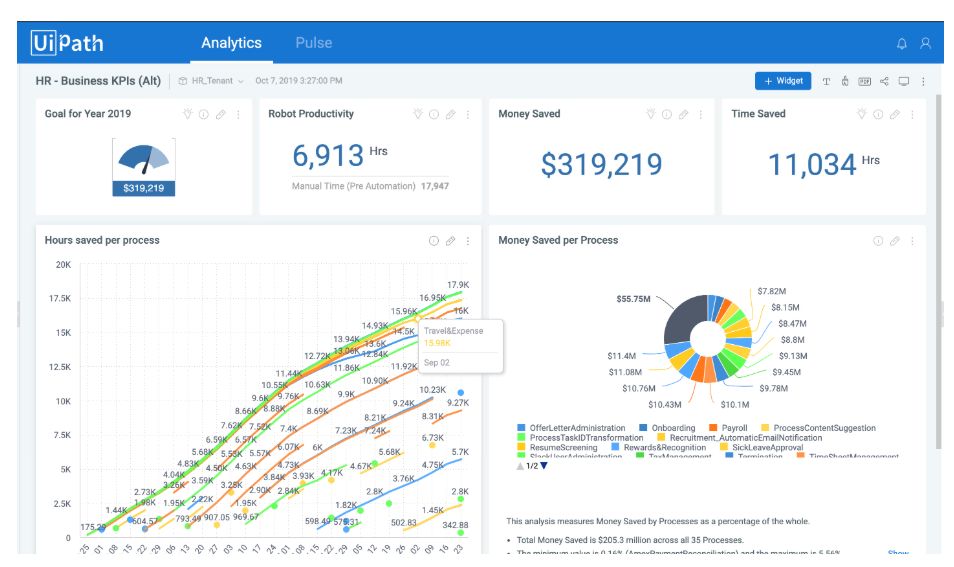Click the dark $55.75M pie slice
This screenshot has height=567, width=954.
pos(683,320)
